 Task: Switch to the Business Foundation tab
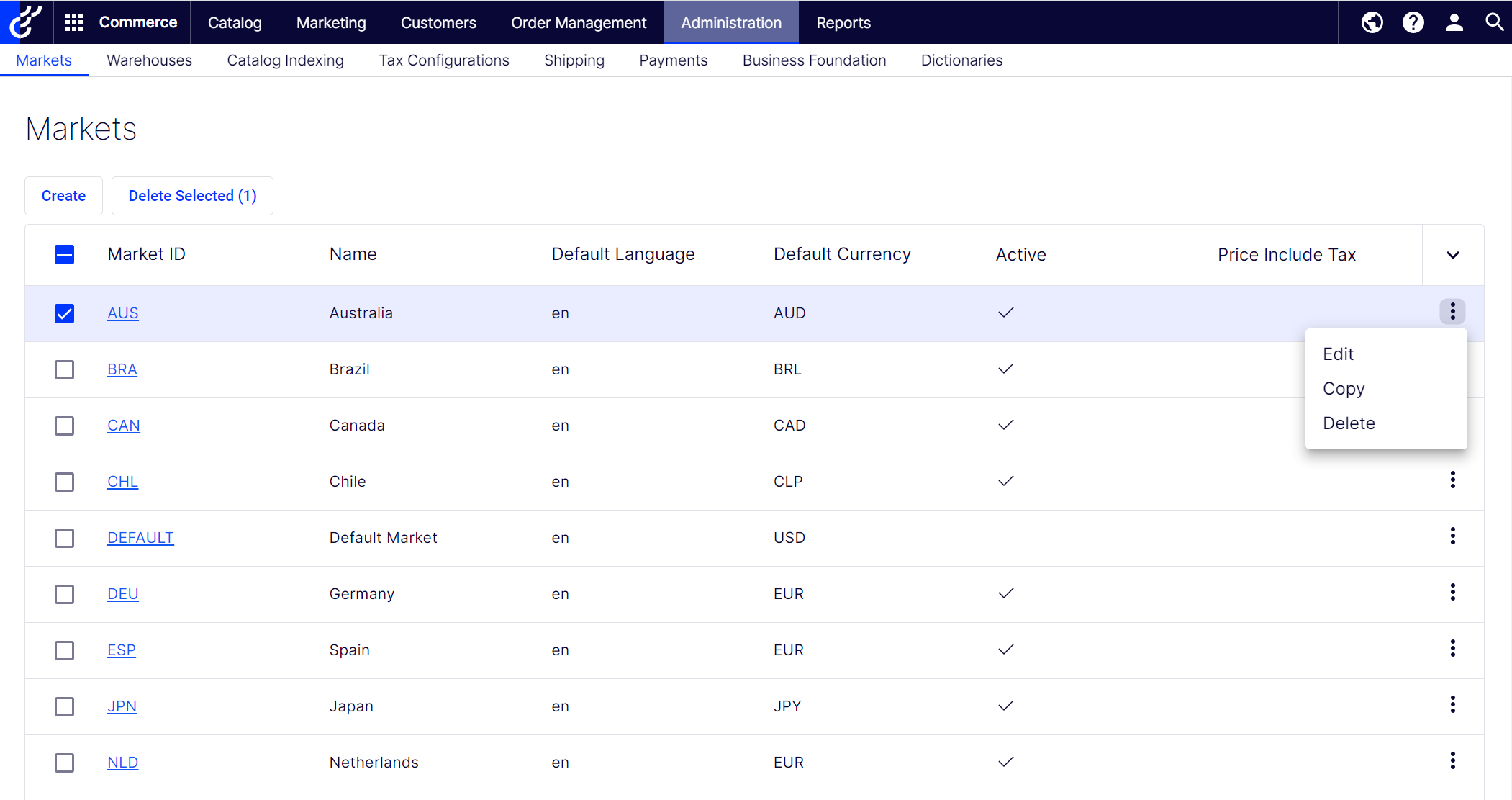coord(815,60)
